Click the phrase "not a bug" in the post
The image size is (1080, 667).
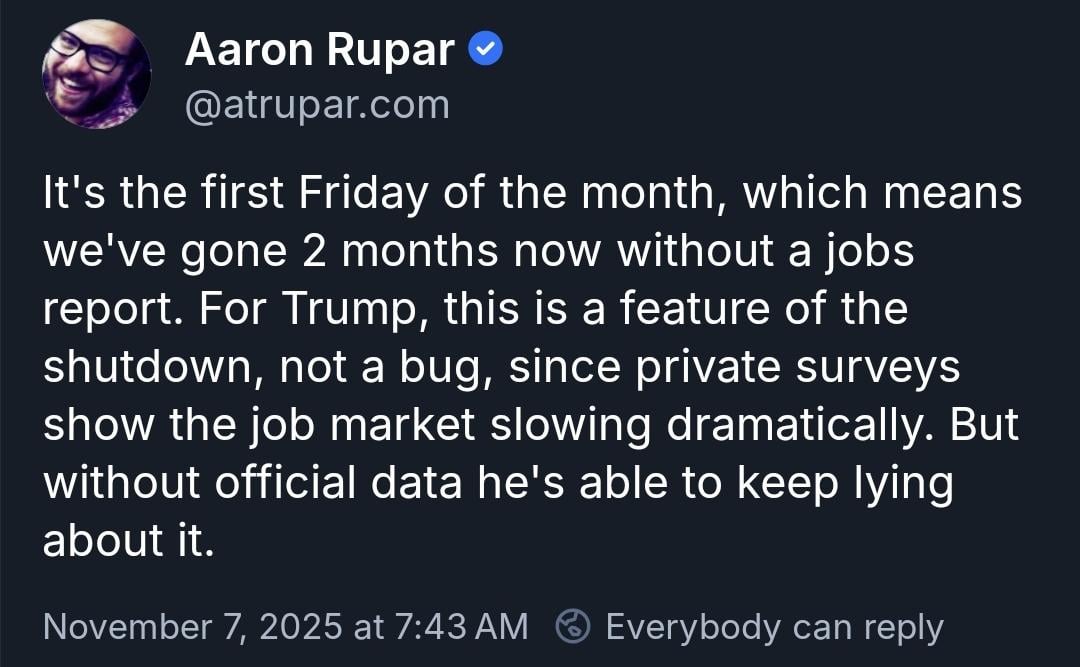(384, 367)
